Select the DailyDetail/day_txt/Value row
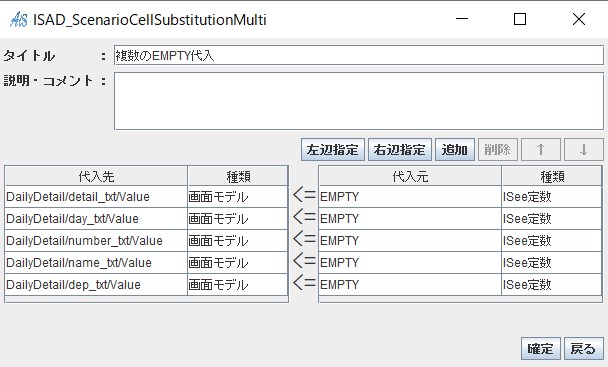The image size is (608, 367). (146, 218)
